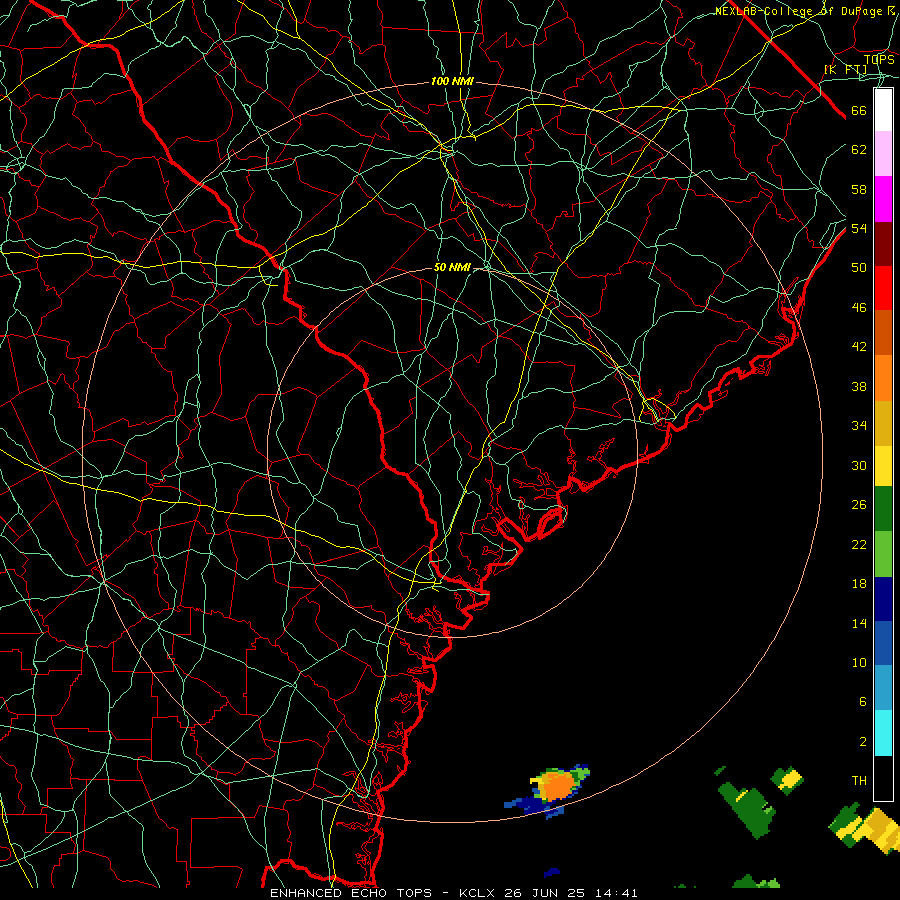Viewport: 900px width, 900px height.
Task: Click the 26 legend value
Action: (x=859, y=505)
